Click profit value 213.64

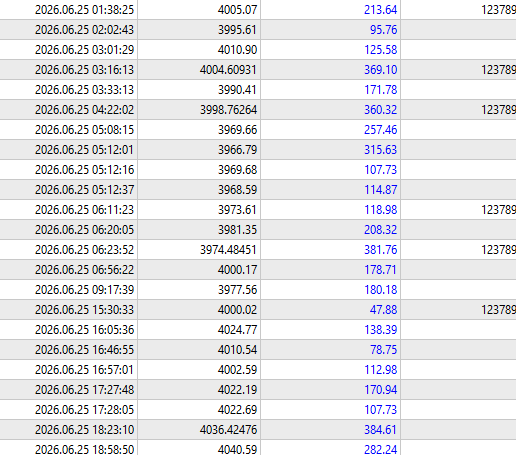380,10
